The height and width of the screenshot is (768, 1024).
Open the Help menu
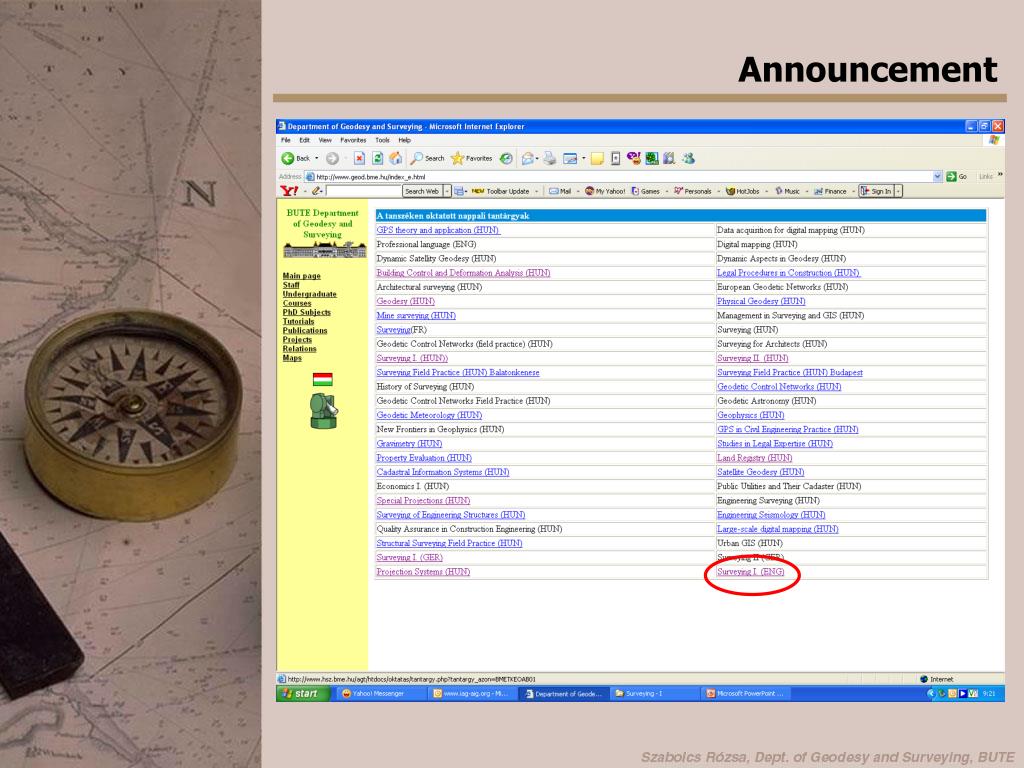tap(405, 140)
